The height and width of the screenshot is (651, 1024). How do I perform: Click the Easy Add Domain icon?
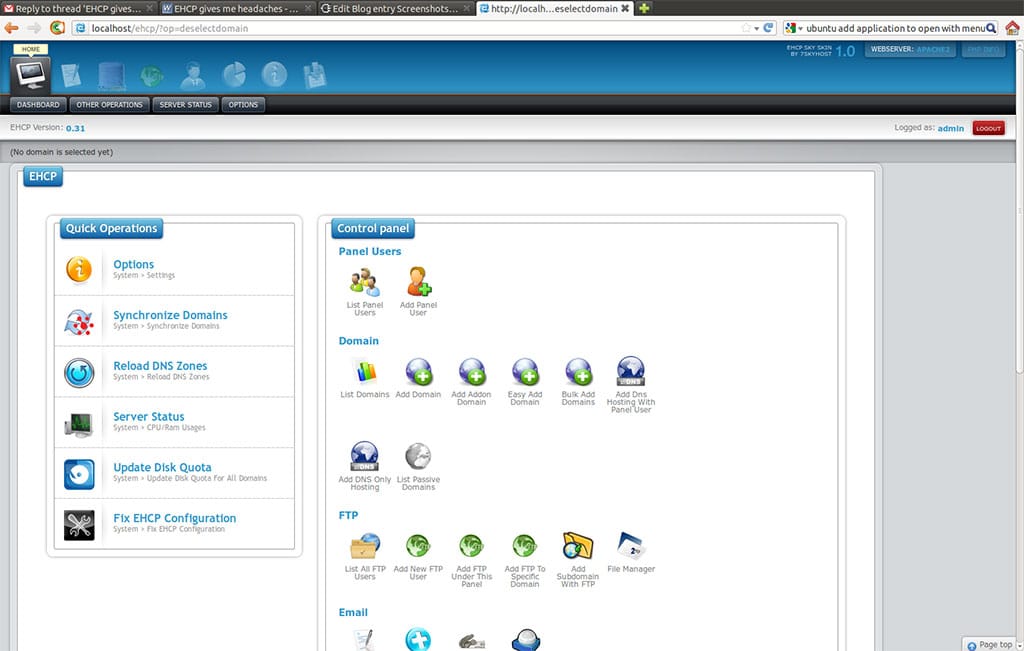tap(525, 370)
